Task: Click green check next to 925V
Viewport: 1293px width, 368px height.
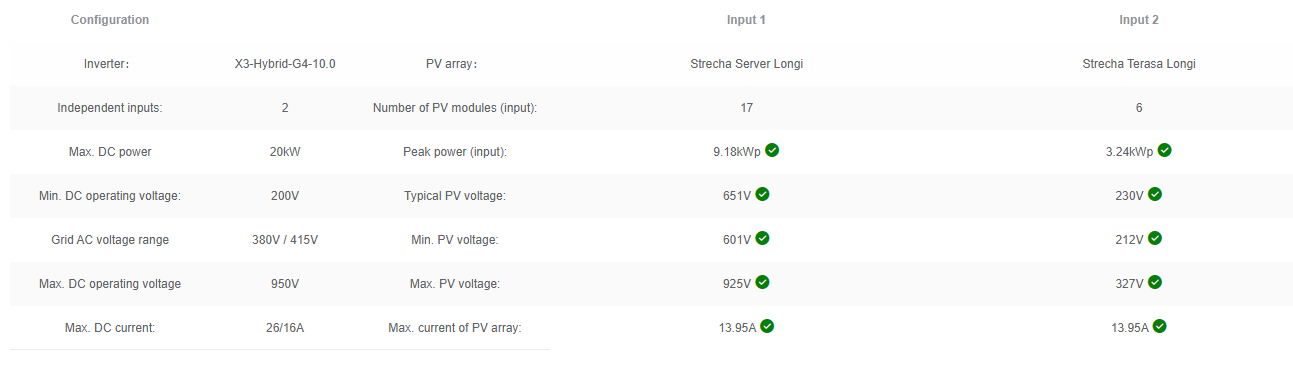Action: (x=762, y=282)
